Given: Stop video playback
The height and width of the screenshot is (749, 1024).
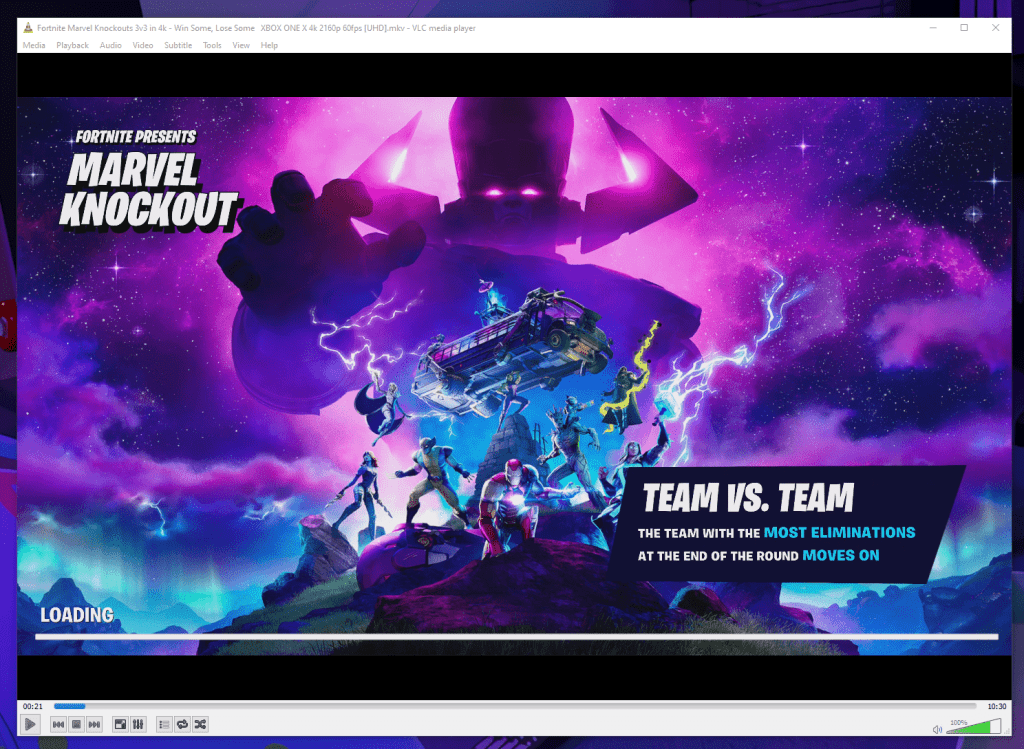Looking at the screenshot, I should [76, 724].
